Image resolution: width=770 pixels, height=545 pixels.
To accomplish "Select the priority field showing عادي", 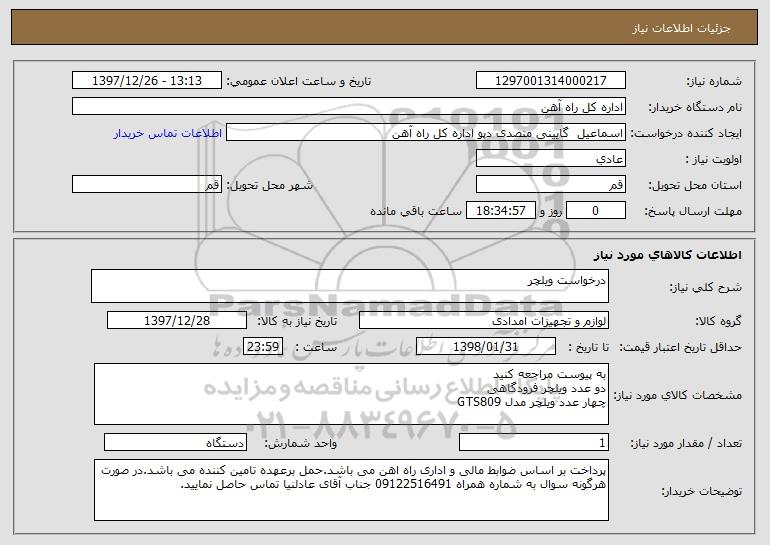I will point(550,159).
